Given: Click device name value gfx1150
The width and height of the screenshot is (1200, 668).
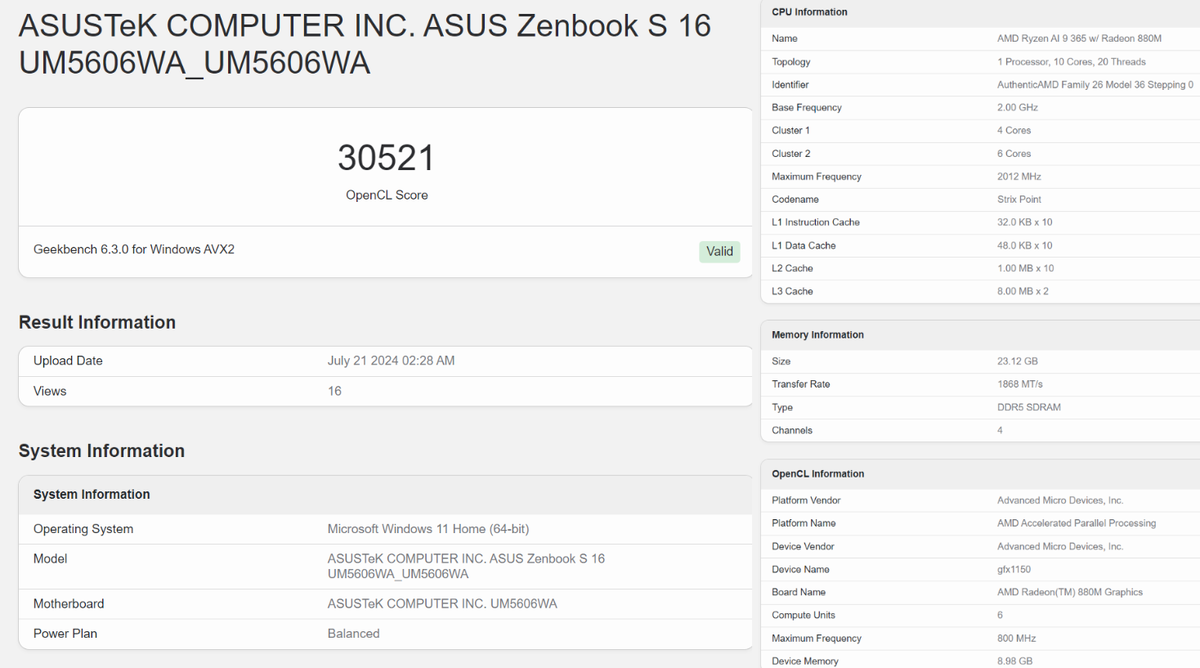Looking at the screenshot, I should 1015,569.
